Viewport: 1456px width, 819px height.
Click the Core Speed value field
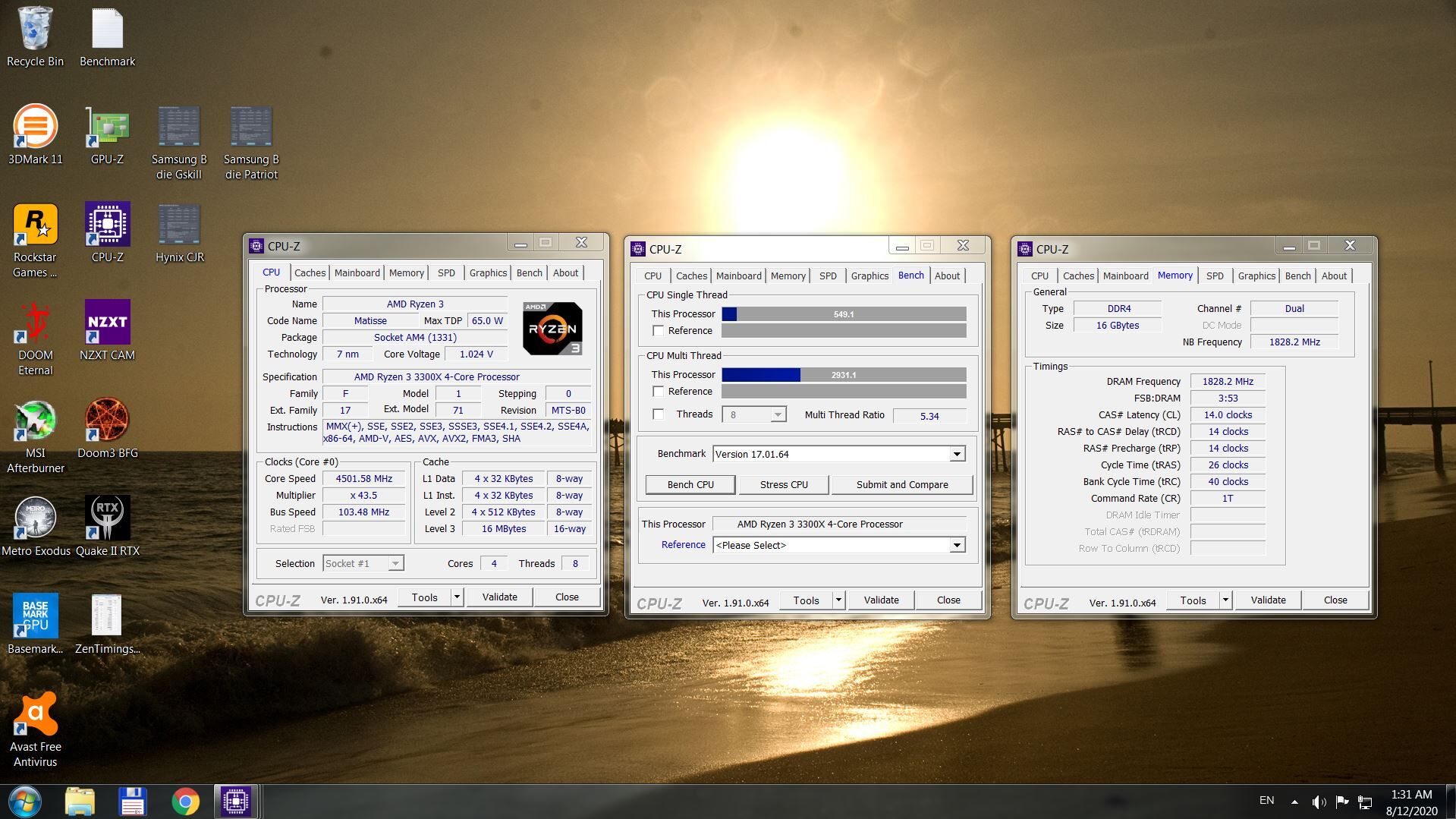click(364, 479)
